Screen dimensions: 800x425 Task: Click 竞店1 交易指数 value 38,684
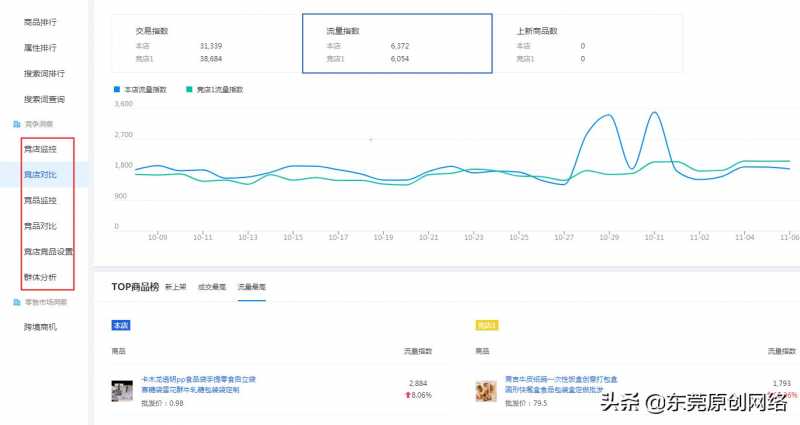coord(211,59)
